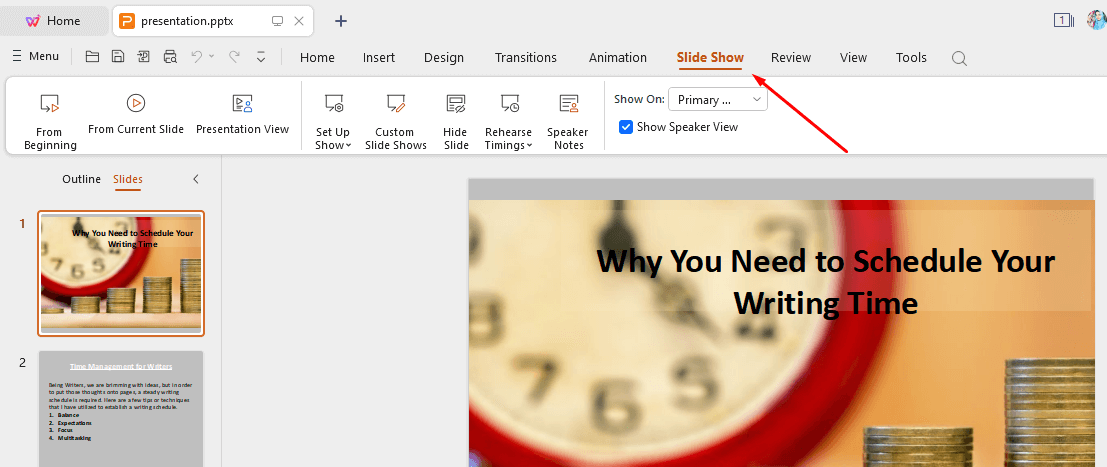1107x467 pixels.
Task: Open print preview icon
Action: pos(170,57)
